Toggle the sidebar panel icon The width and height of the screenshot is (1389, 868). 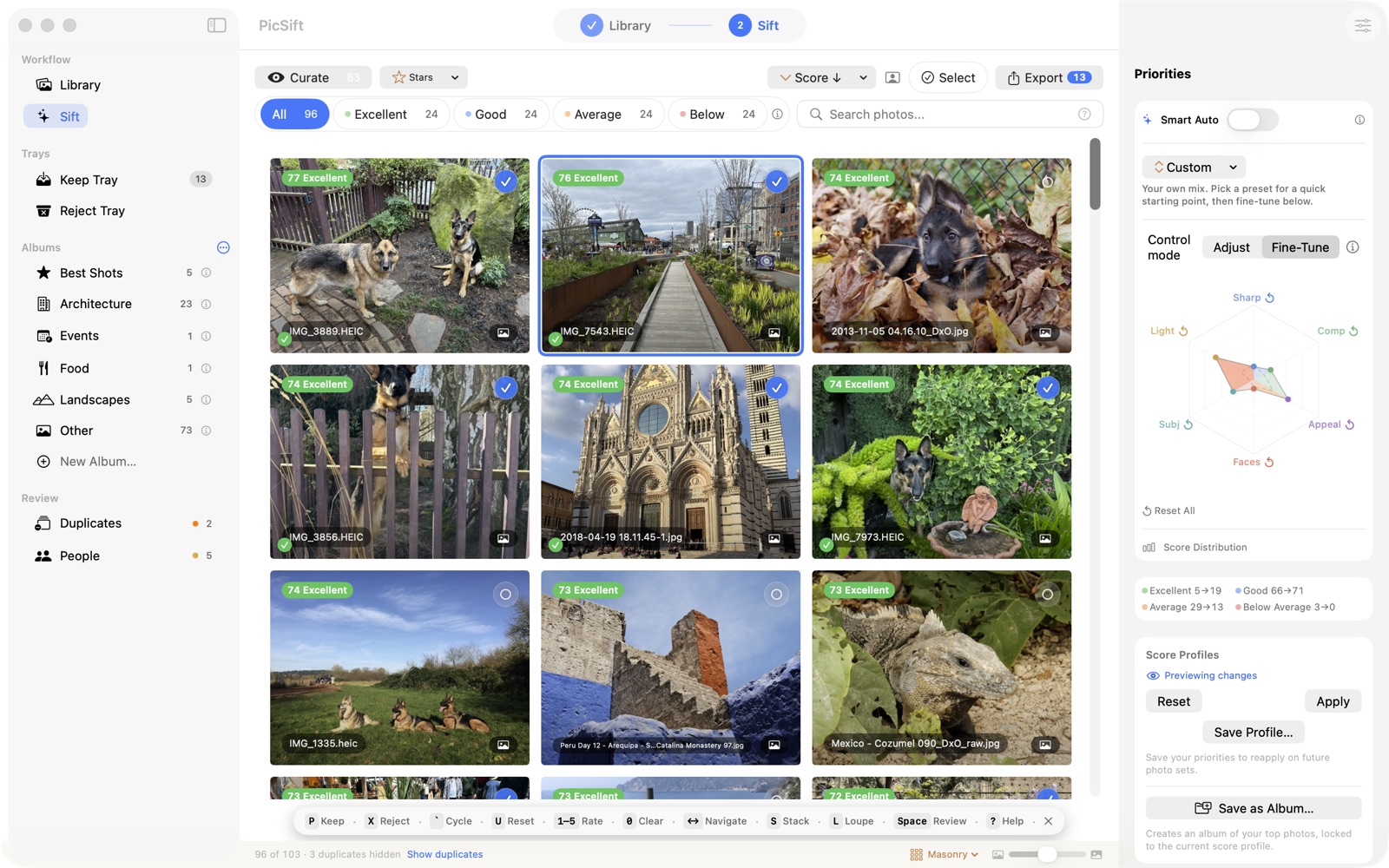(x=217, y=25)
